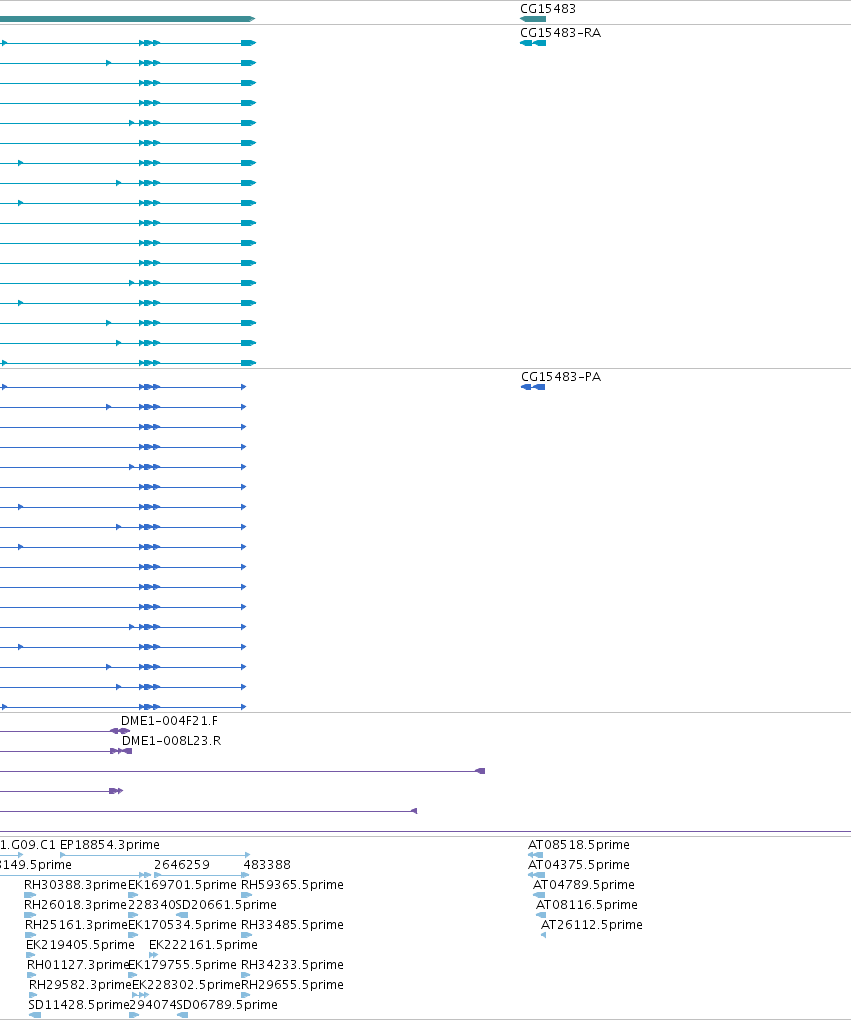Select the SD06789.5prime label
Viewport: 851px width, 1020px height.
(227, 1005)
